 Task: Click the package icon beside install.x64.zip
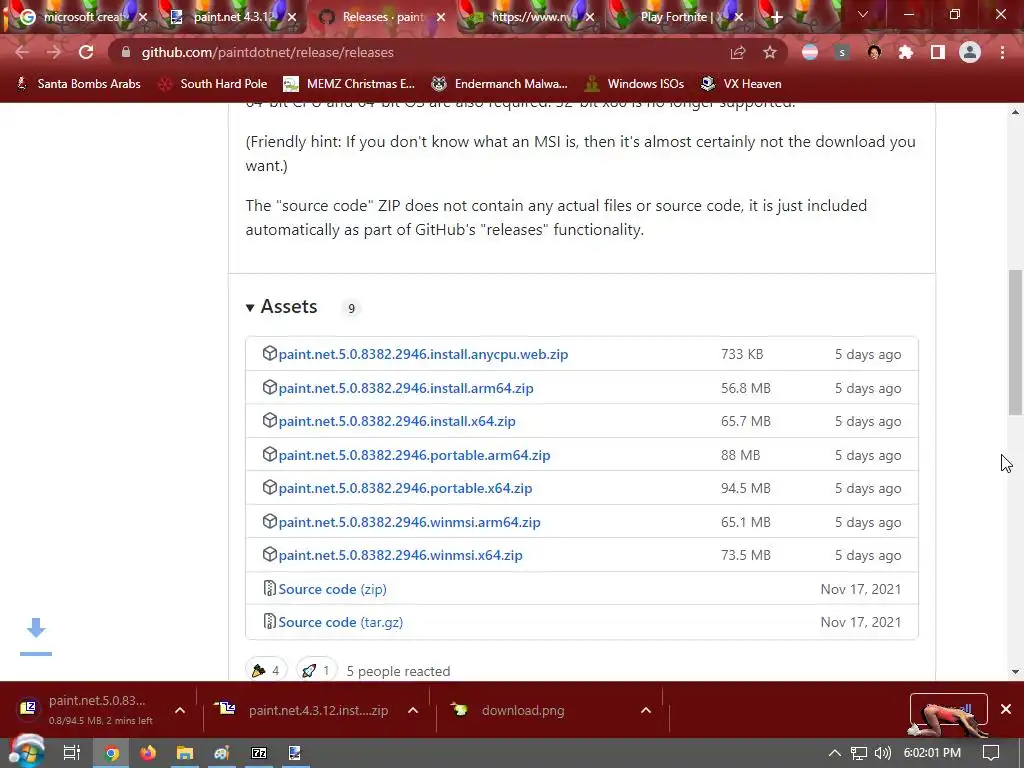[269, 421]
